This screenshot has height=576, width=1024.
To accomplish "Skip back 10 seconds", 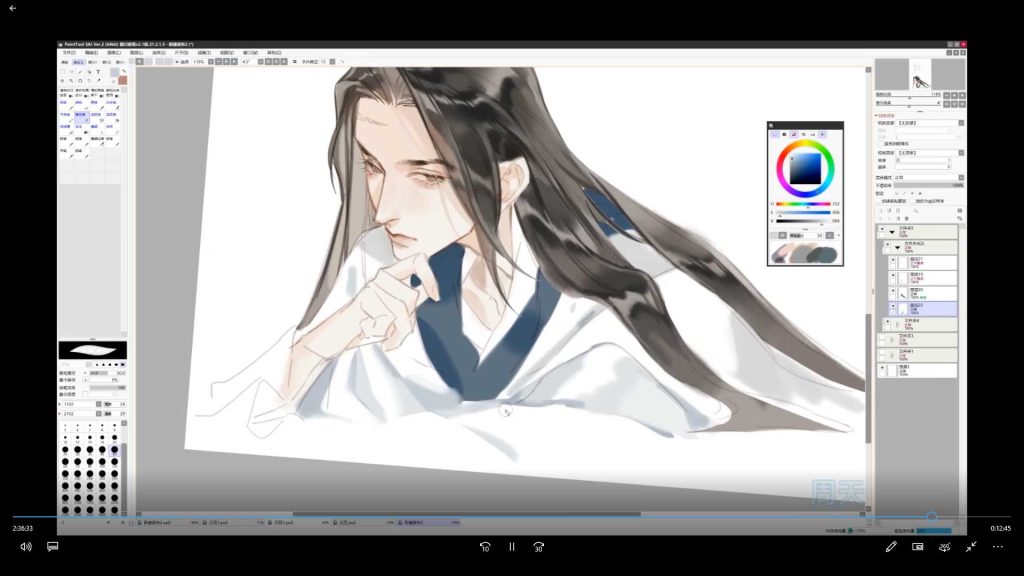I will 485,547.
